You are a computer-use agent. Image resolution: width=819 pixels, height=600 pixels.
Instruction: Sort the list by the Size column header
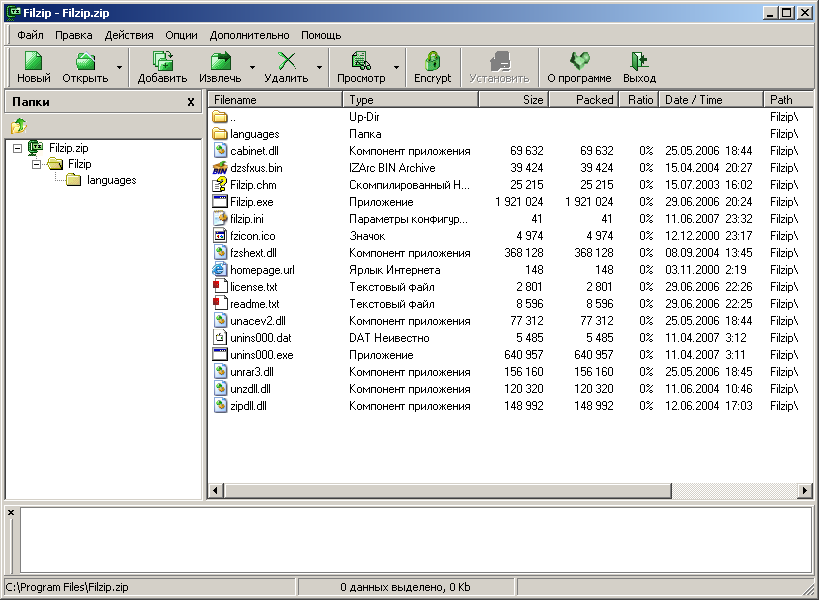coord(512,100)
